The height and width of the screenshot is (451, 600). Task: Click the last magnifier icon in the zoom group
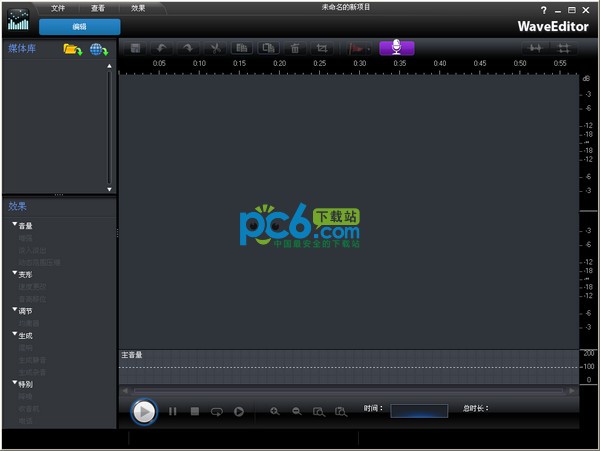pyautogui.click(x=341, y=412)
